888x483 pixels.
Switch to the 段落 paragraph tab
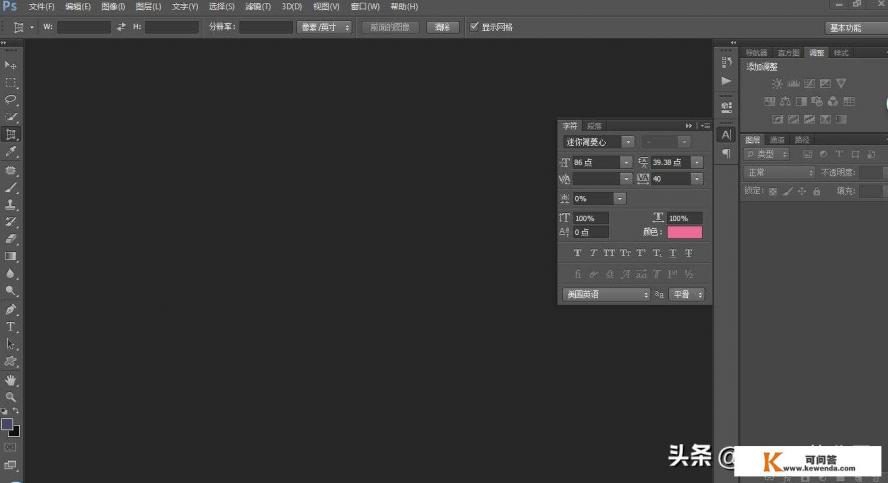point(594,126)
